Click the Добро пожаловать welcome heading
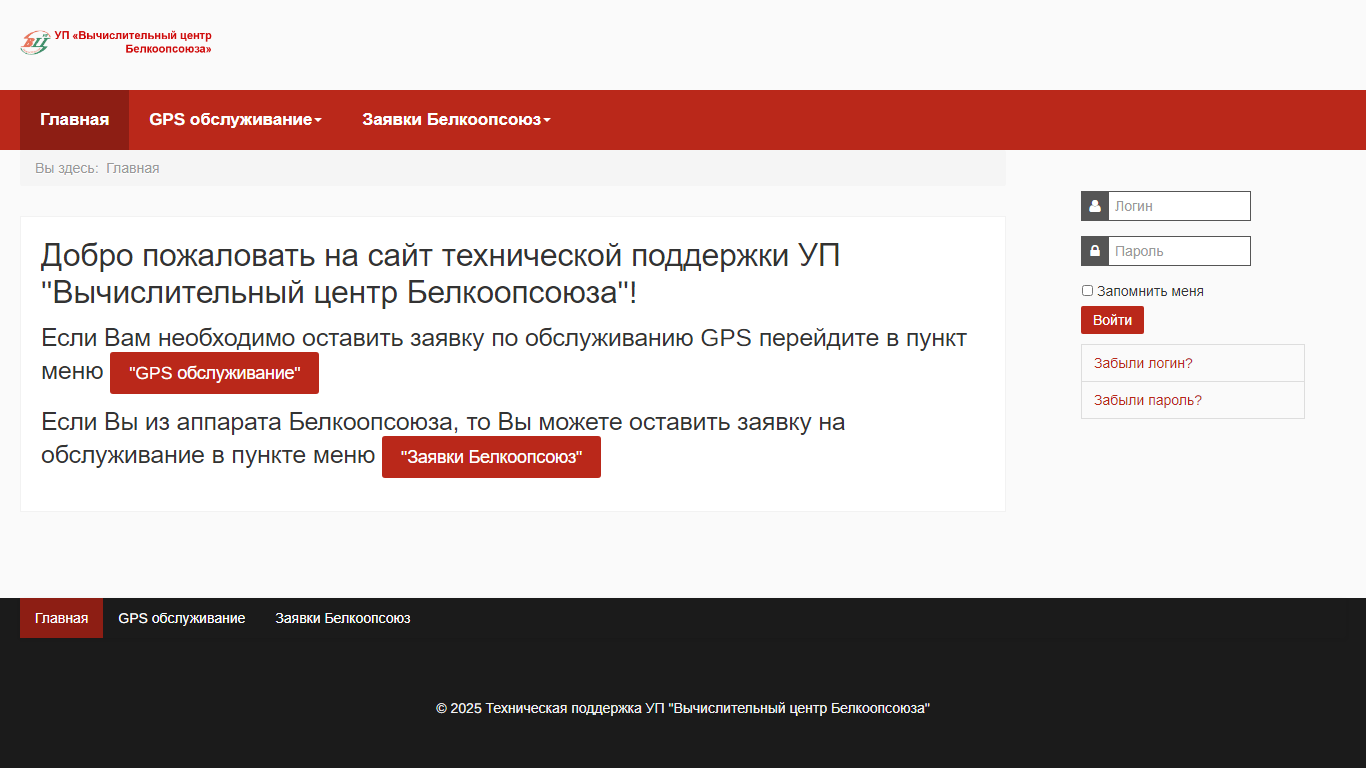The image size is (1366, 768). (440, 275)
